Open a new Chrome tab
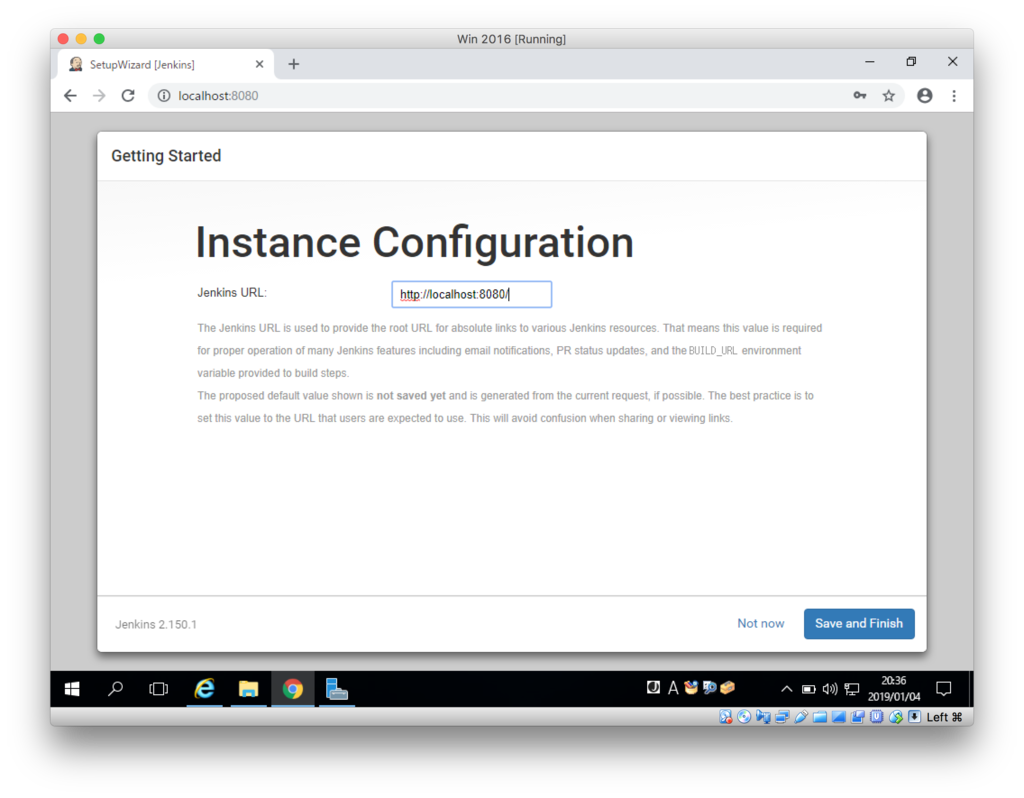Screen dimensions: 1024x798 tap(294, 64)
